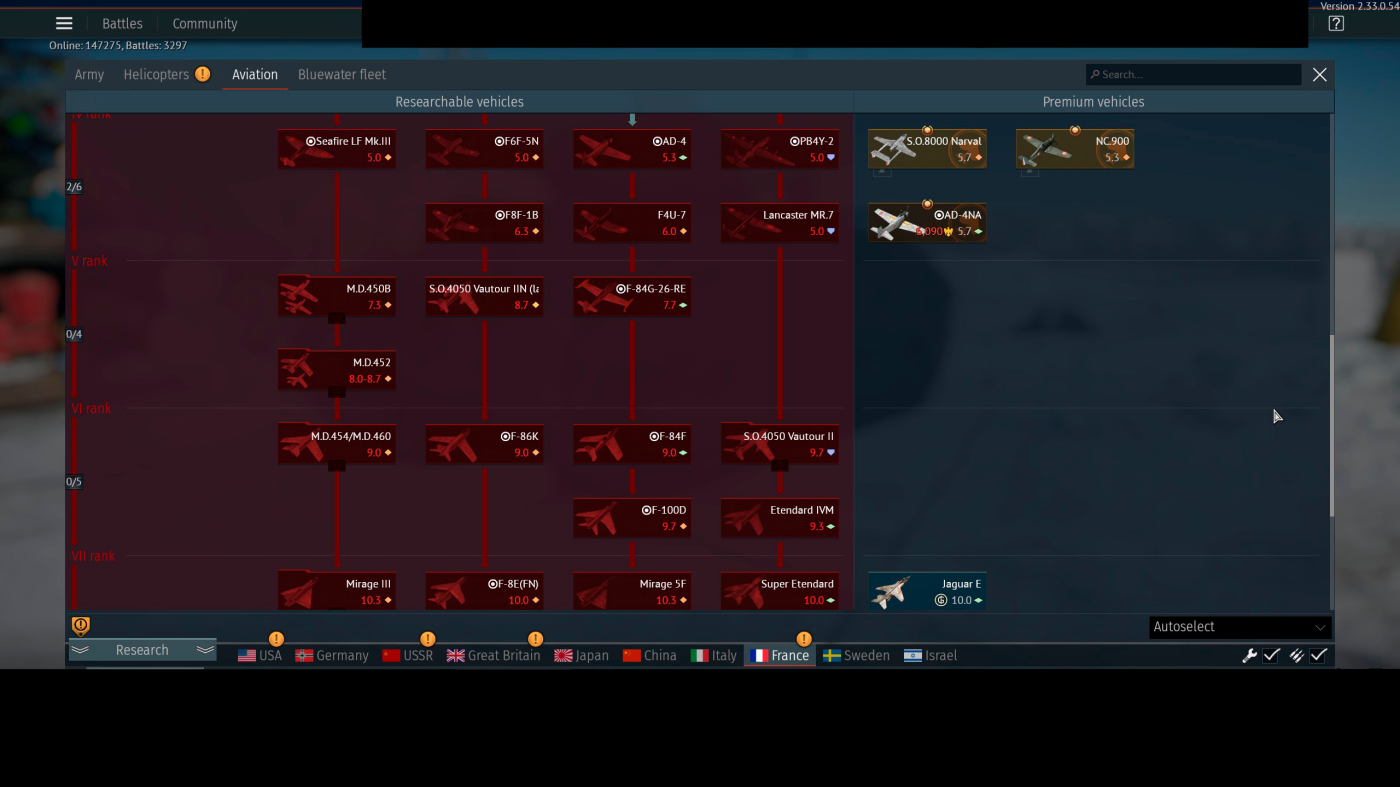Open the NC.900 premium vehicle

1075,149
